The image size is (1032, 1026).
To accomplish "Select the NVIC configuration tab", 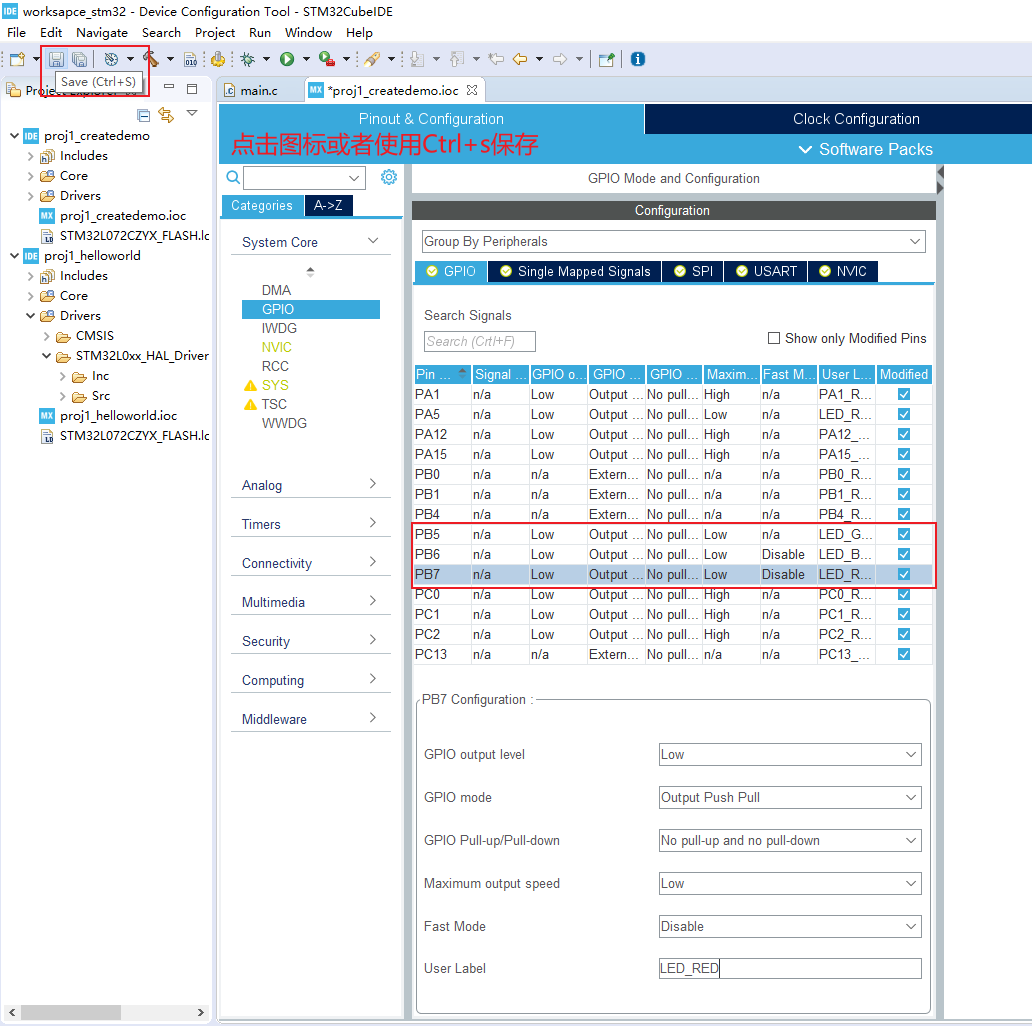I will [x=842, y=271].
